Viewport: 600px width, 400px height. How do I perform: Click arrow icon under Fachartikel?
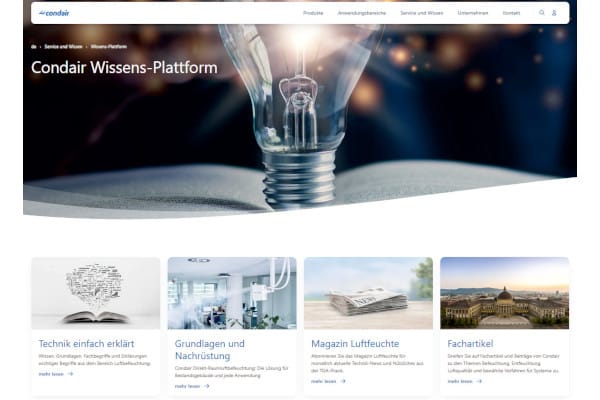click(479, 381)
